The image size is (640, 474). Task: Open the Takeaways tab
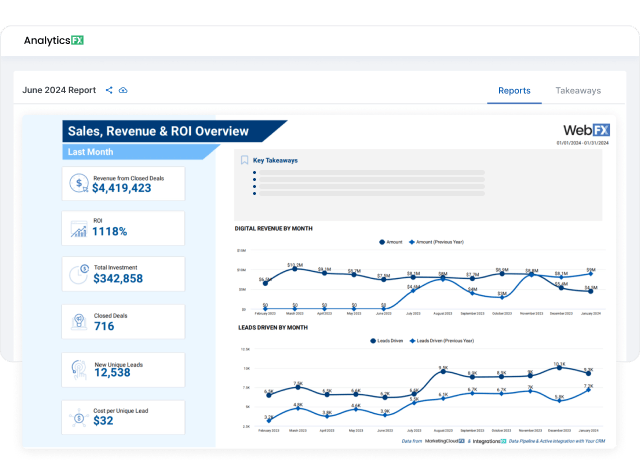click(x=578, y=90)
